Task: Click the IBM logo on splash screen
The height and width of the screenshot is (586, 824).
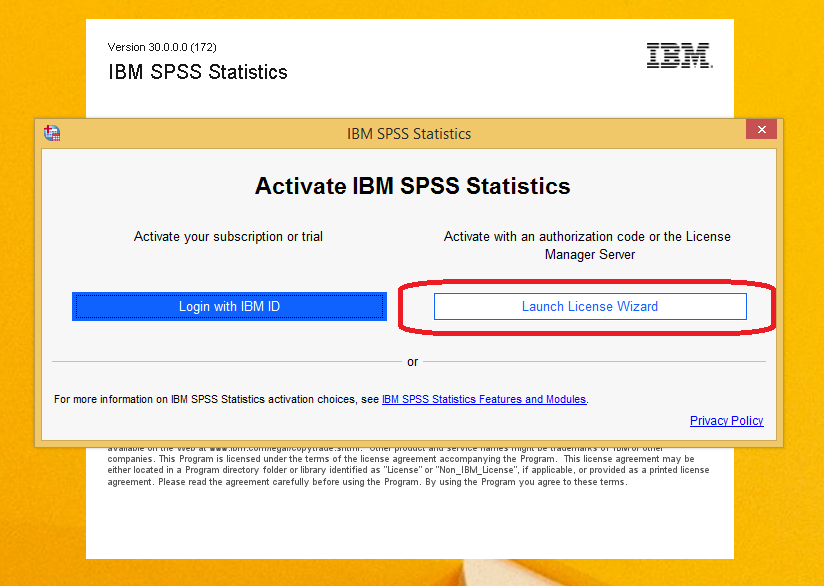Action: click(x=679, y=56)
